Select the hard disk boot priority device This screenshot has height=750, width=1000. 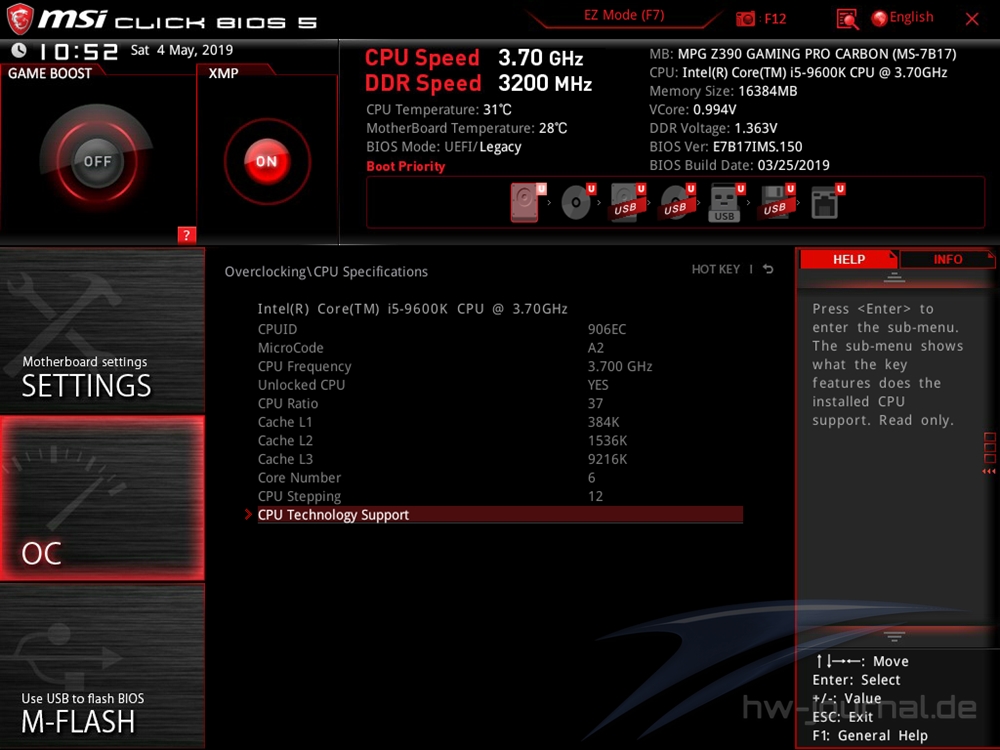click(527, 202)
